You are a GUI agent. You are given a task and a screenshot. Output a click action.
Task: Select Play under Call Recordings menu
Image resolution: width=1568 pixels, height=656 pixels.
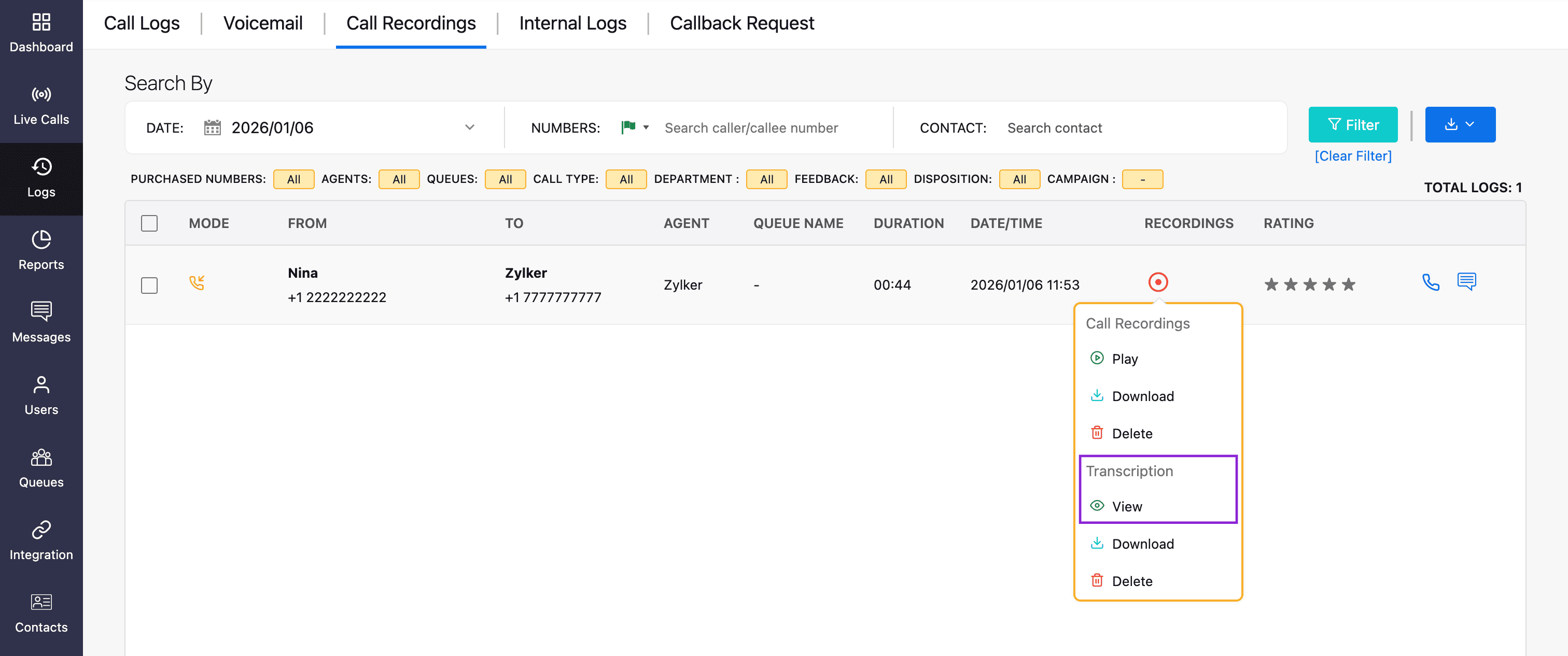pyautogui.click(x=1124, y=359)
